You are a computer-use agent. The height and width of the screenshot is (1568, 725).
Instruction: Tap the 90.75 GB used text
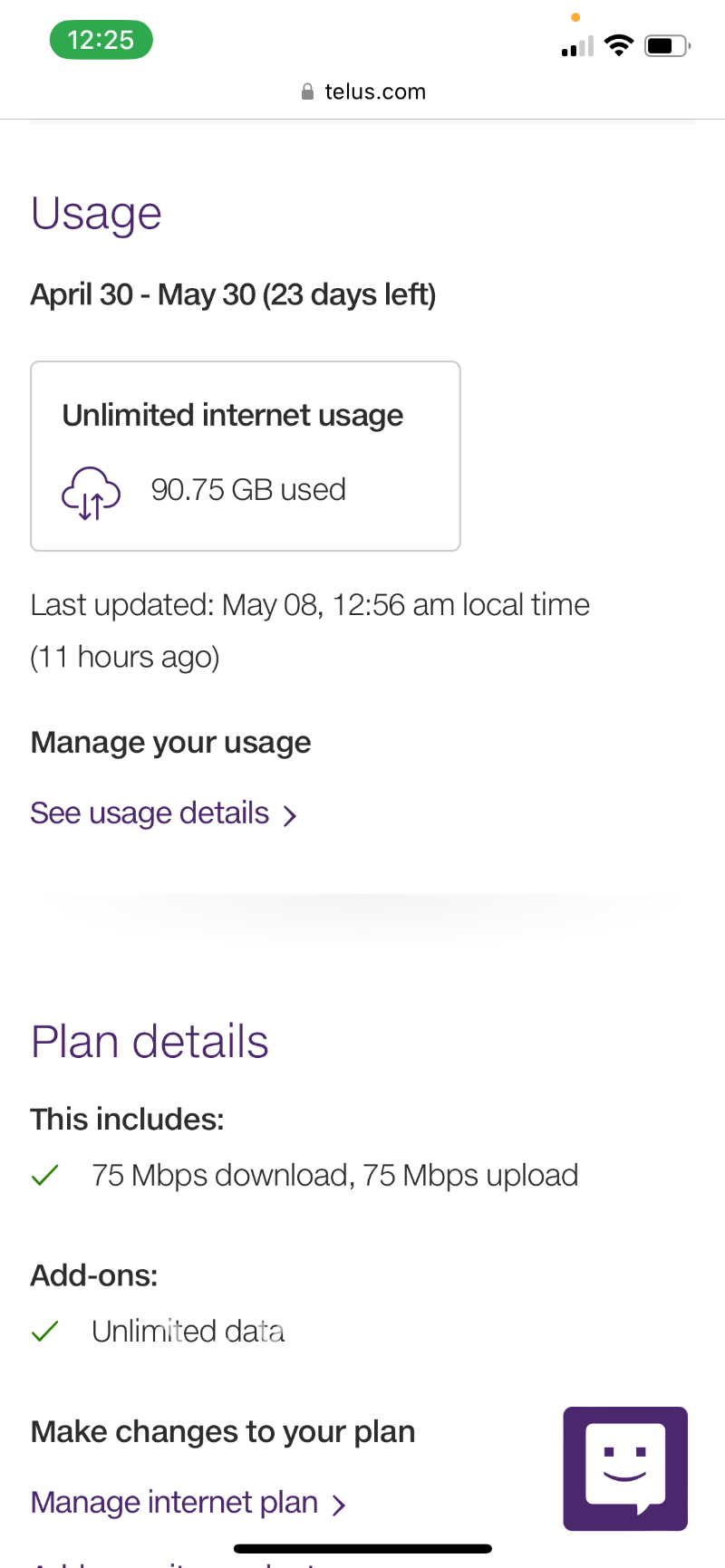click(x=248, y=490)
